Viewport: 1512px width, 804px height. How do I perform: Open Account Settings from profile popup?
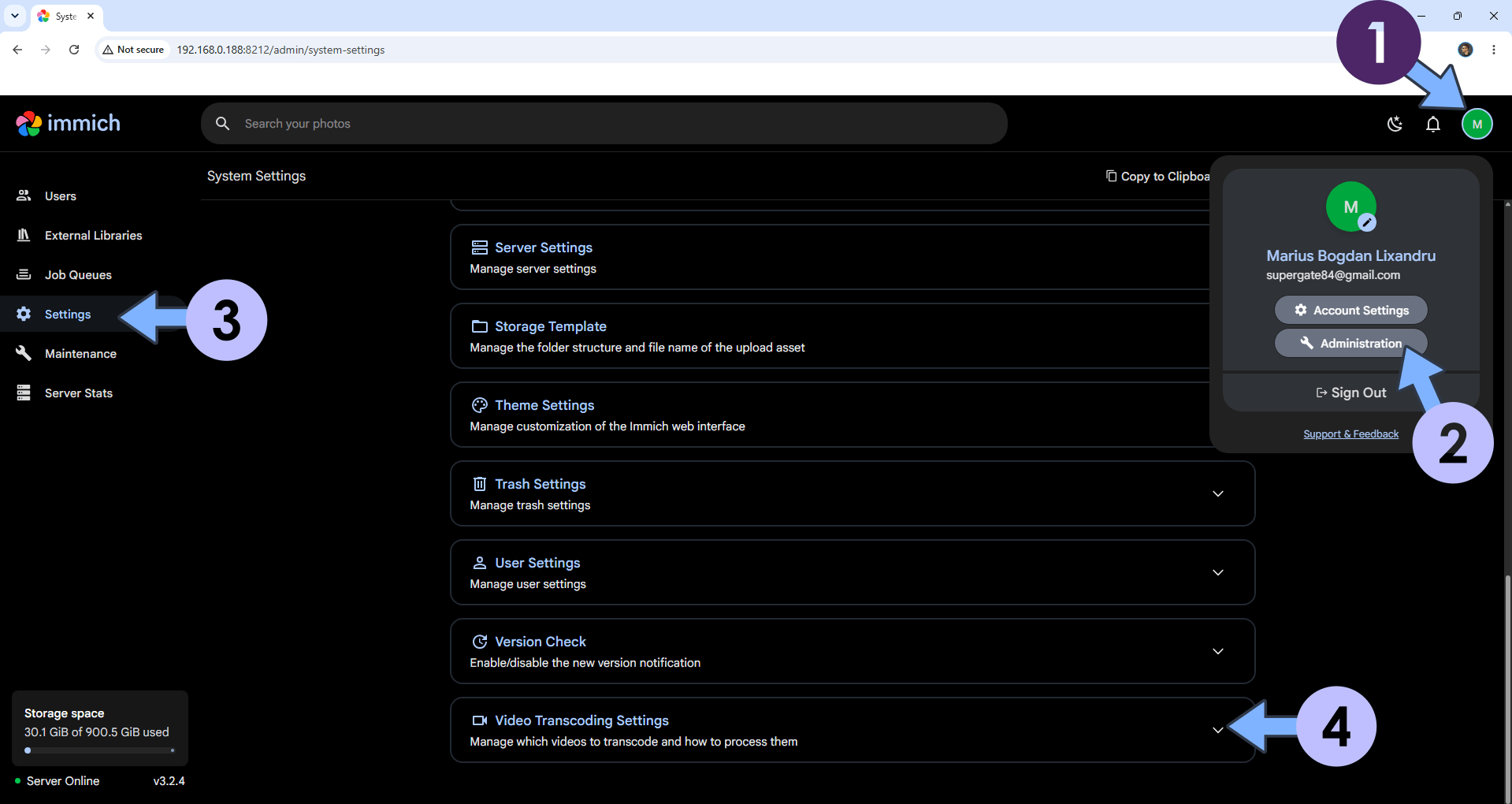pyautogui.click(x=1350, y=311)
